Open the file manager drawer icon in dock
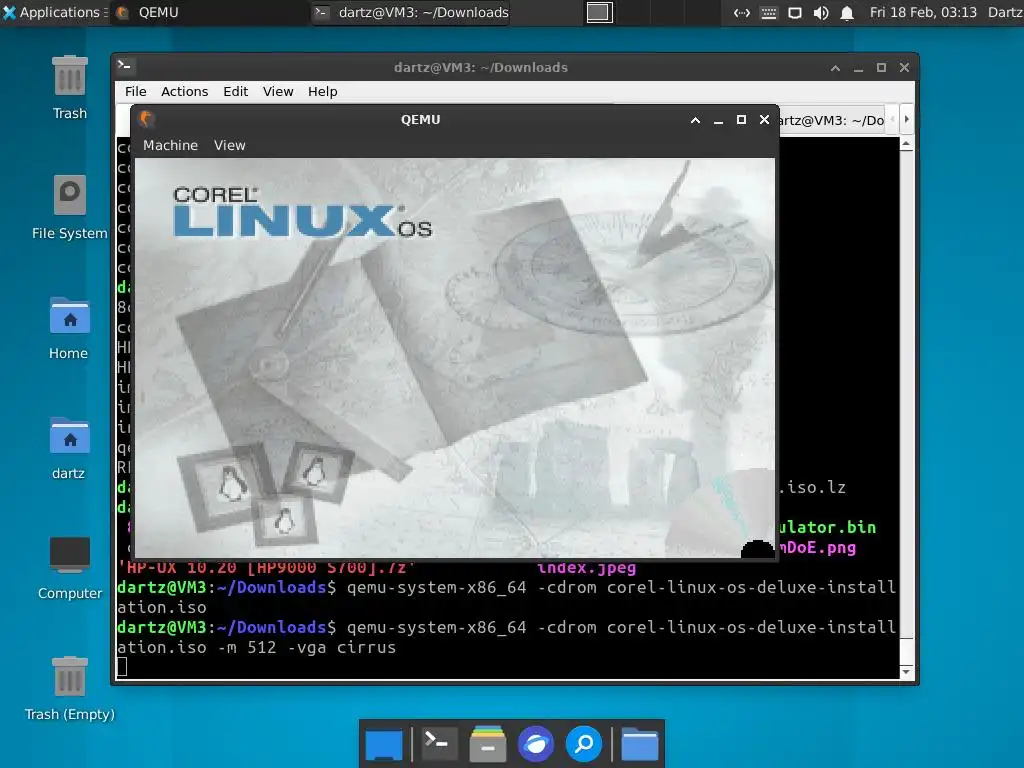 tap(487, 744)
